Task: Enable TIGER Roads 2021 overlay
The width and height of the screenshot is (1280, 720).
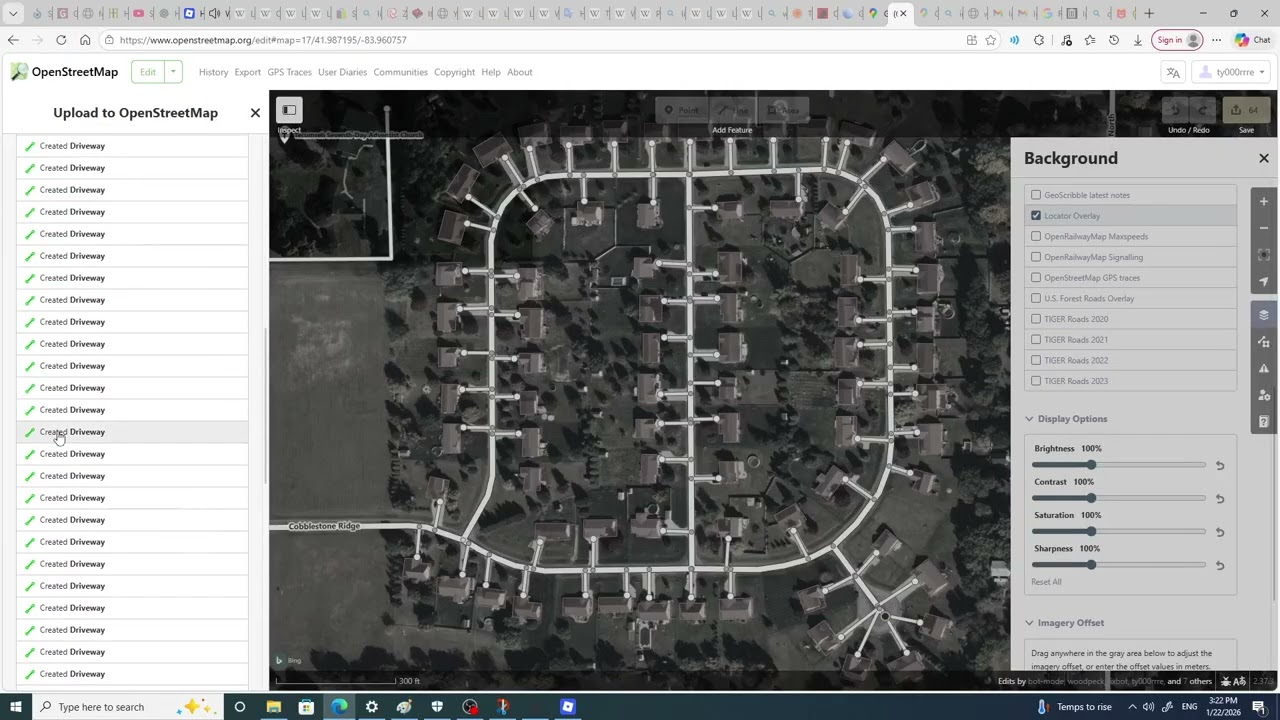Action: point(1036,339)
